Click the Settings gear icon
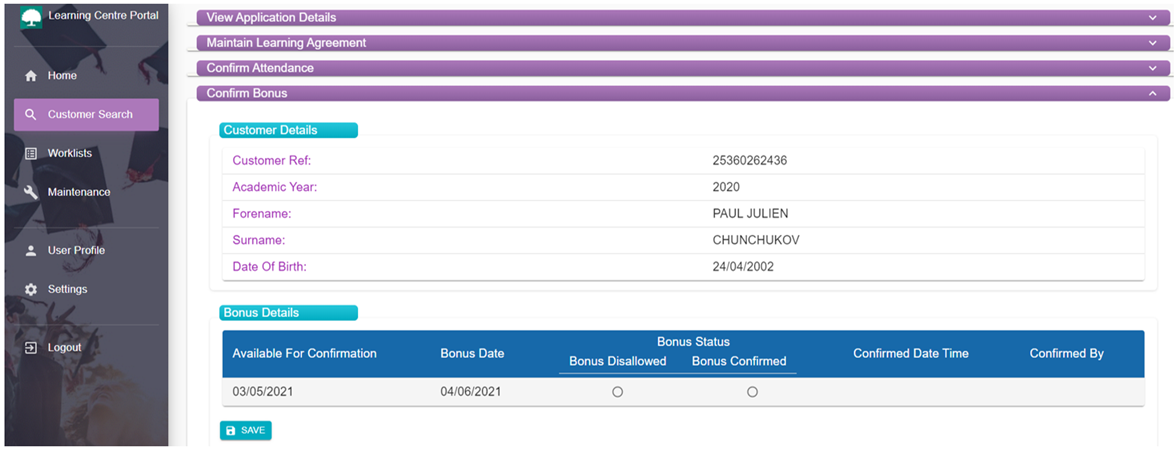This screenshot has width=1176, height=453. click(31, 290)
